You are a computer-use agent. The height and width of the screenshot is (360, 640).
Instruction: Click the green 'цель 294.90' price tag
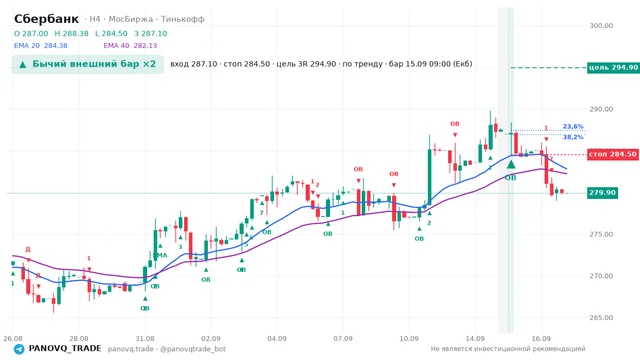613,67
